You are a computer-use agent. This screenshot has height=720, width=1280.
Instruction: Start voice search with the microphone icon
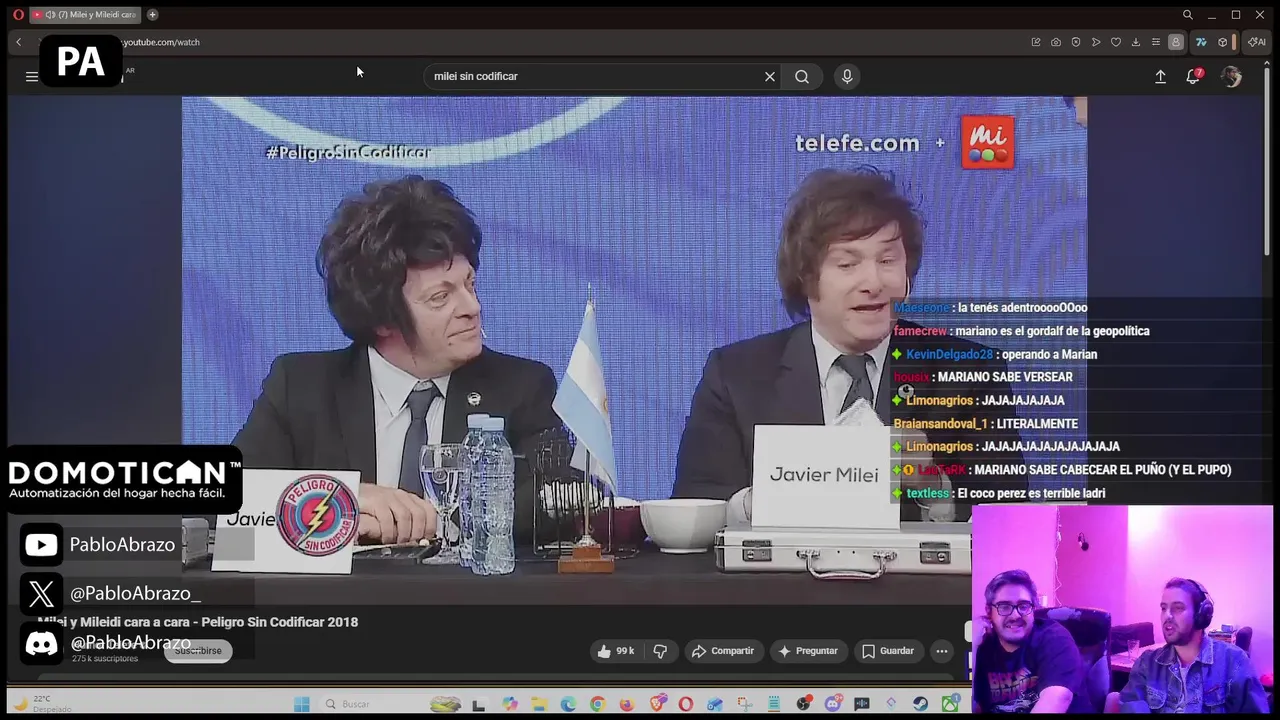point(847,76)
